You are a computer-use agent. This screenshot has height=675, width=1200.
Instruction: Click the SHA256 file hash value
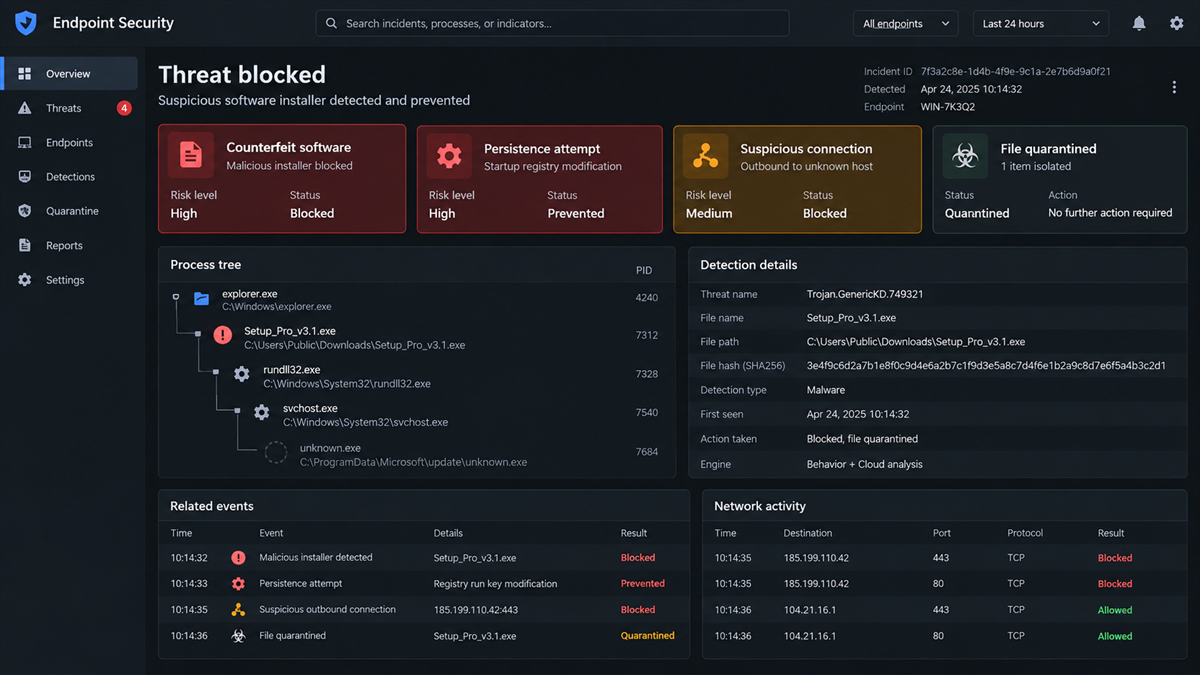(986, 366)
